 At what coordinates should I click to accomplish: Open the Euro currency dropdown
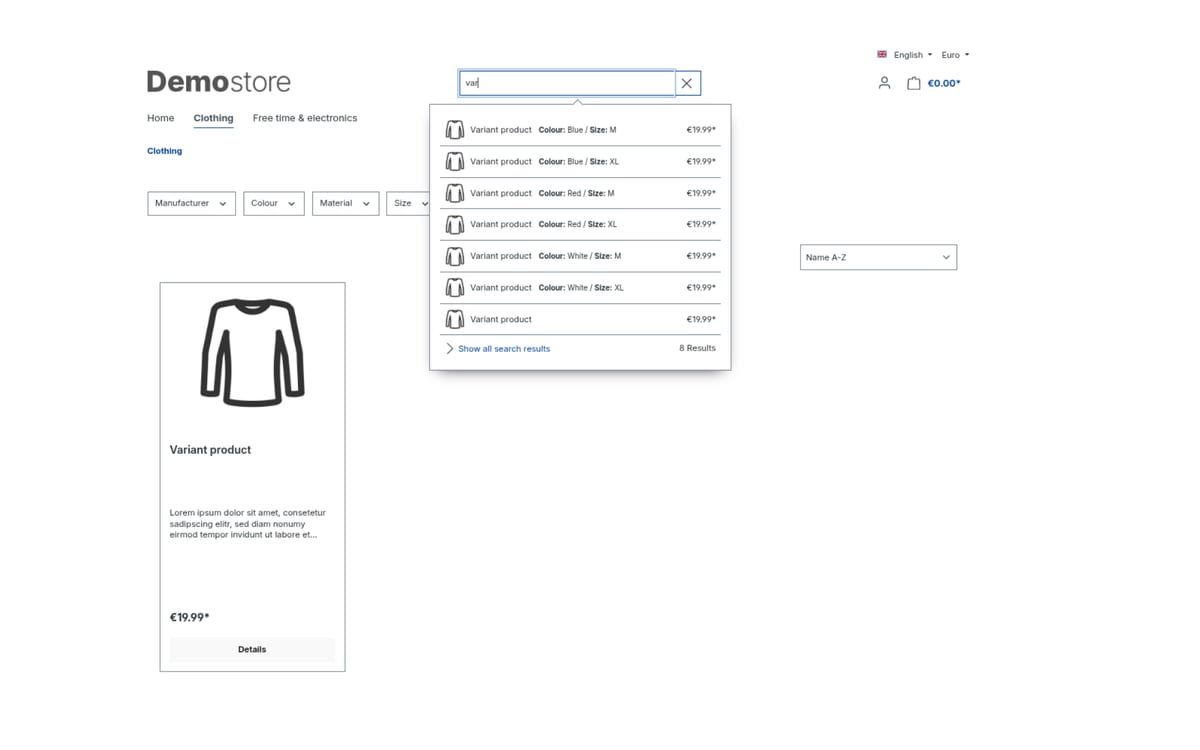coord(955,55)
